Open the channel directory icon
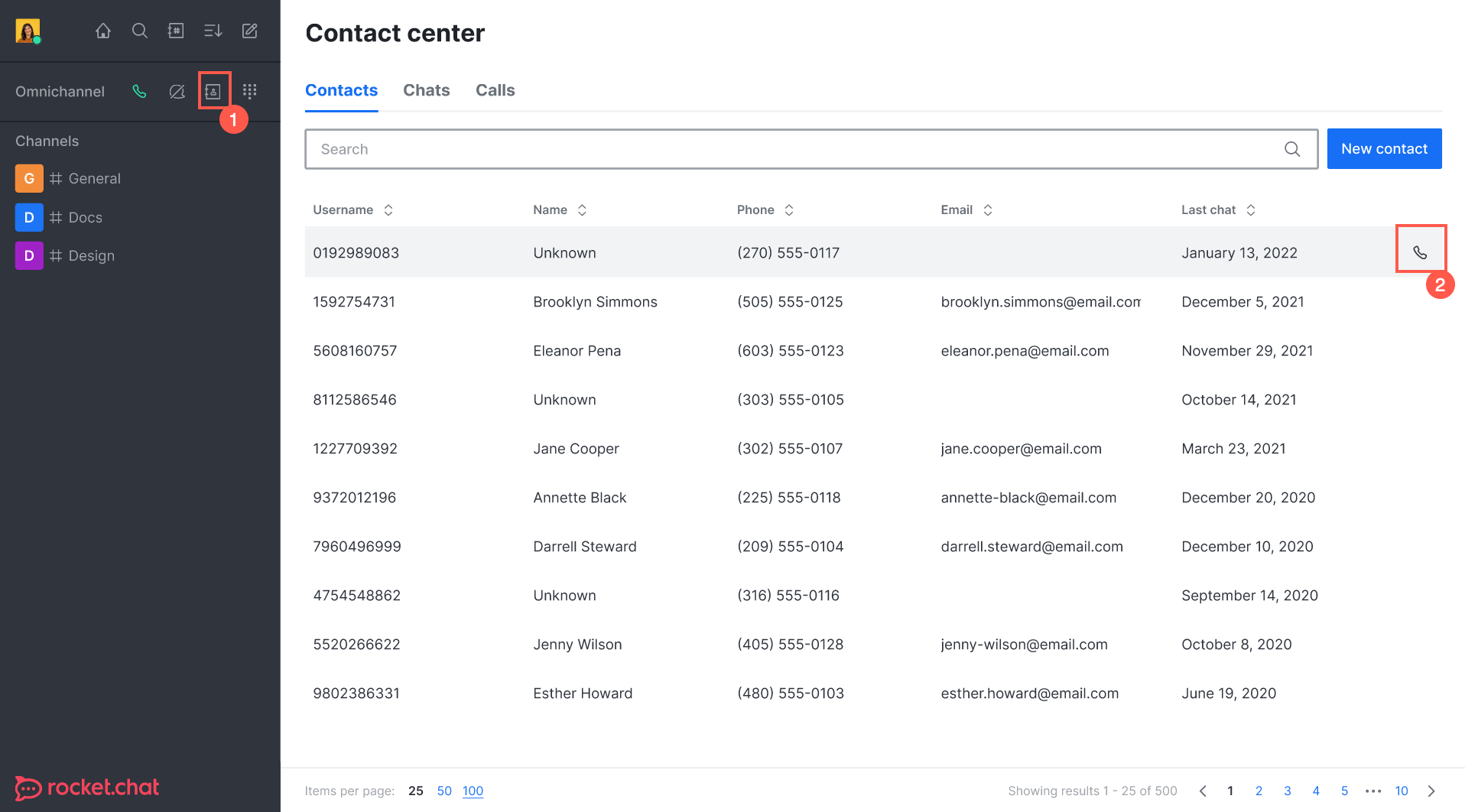This screenshot has height=812, width=1465. click(x=176, y=31)
